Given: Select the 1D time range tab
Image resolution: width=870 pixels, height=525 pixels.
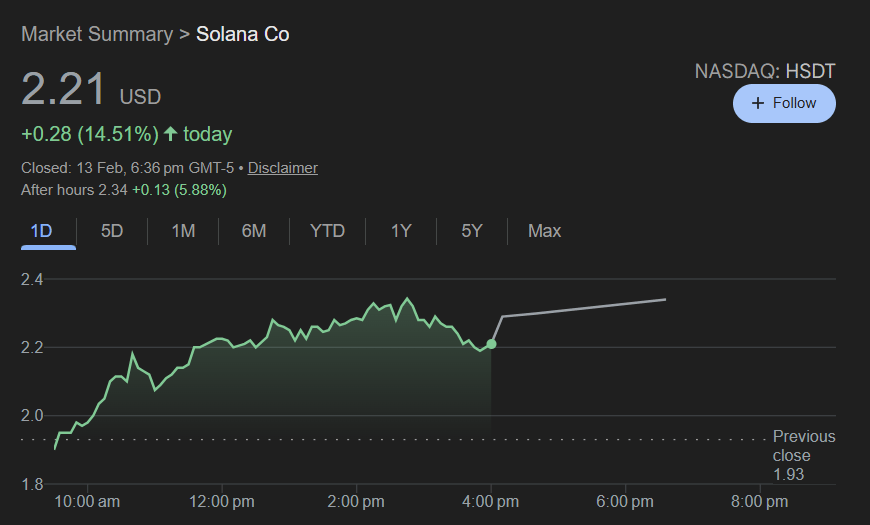Looking at the screenshot, I should (41, 231).
